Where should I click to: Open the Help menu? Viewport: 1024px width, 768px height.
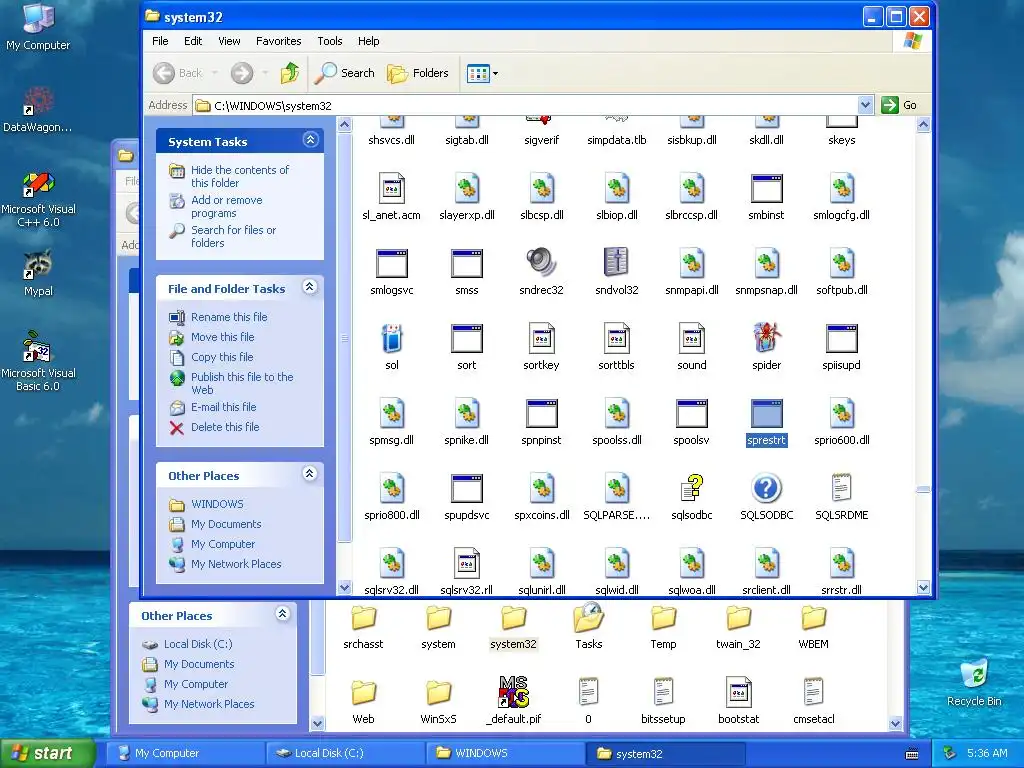coord(368,41)
